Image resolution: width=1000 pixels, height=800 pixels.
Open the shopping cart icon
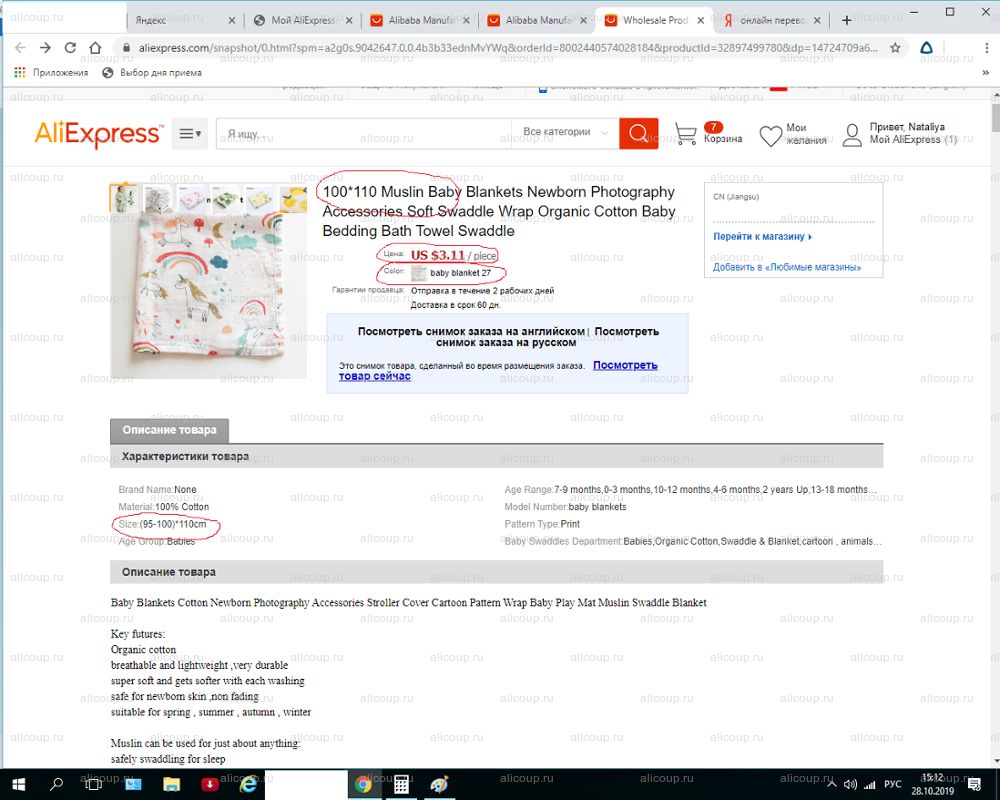686,133
